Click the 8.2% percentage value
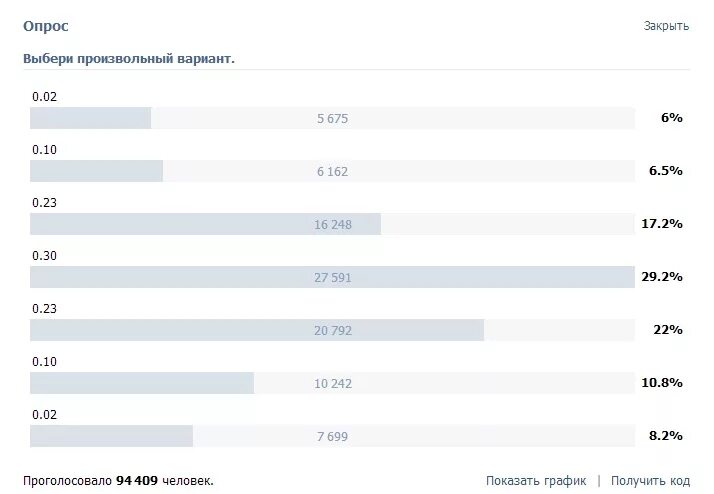 click(x=666, y=436)
